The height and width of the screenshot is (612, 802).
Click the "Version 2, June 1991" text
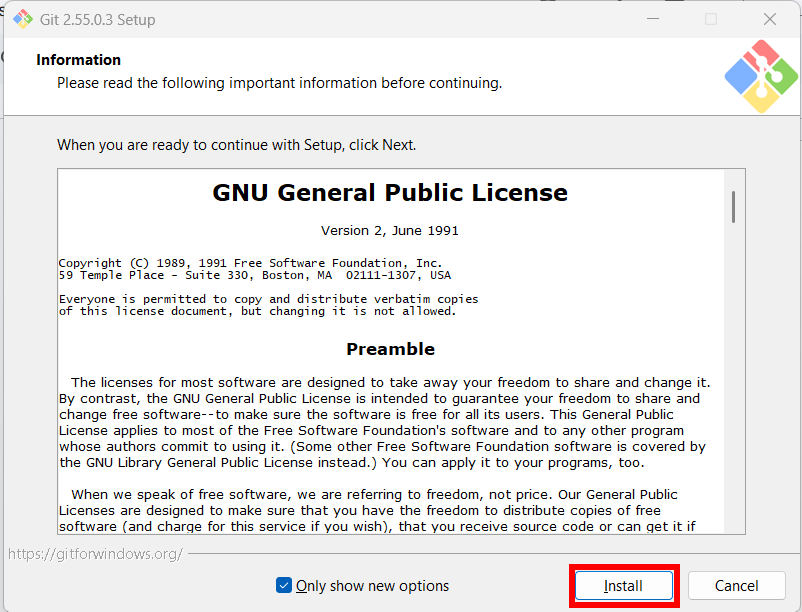390,231
